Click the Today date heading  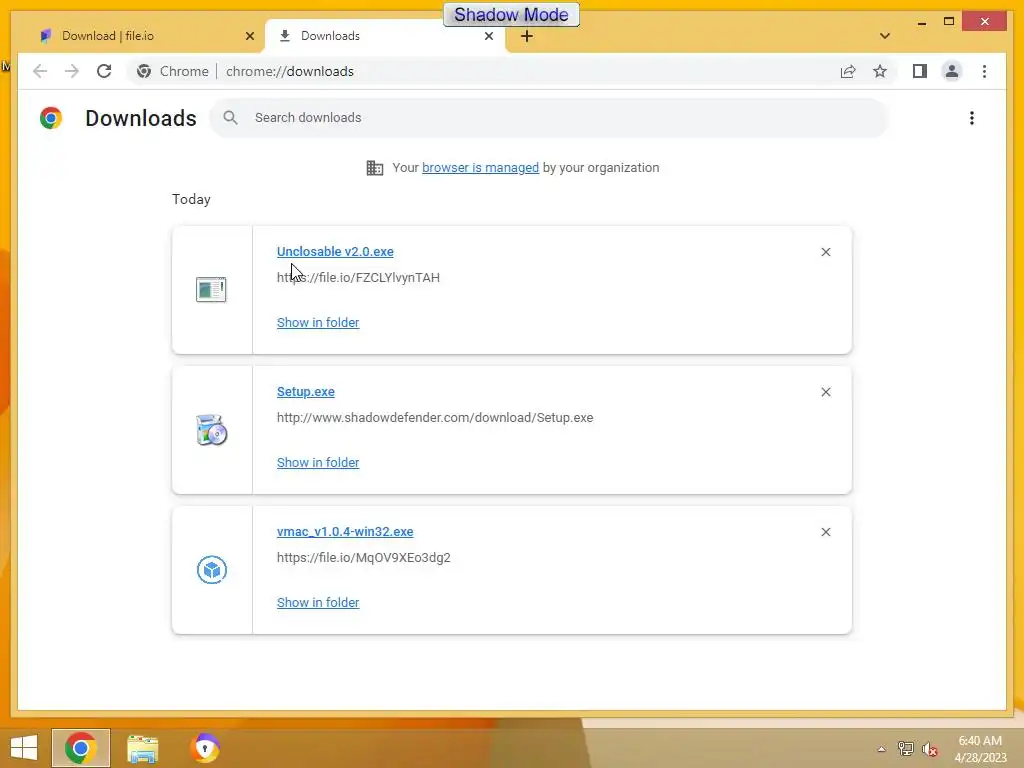[x=191, y=199]
